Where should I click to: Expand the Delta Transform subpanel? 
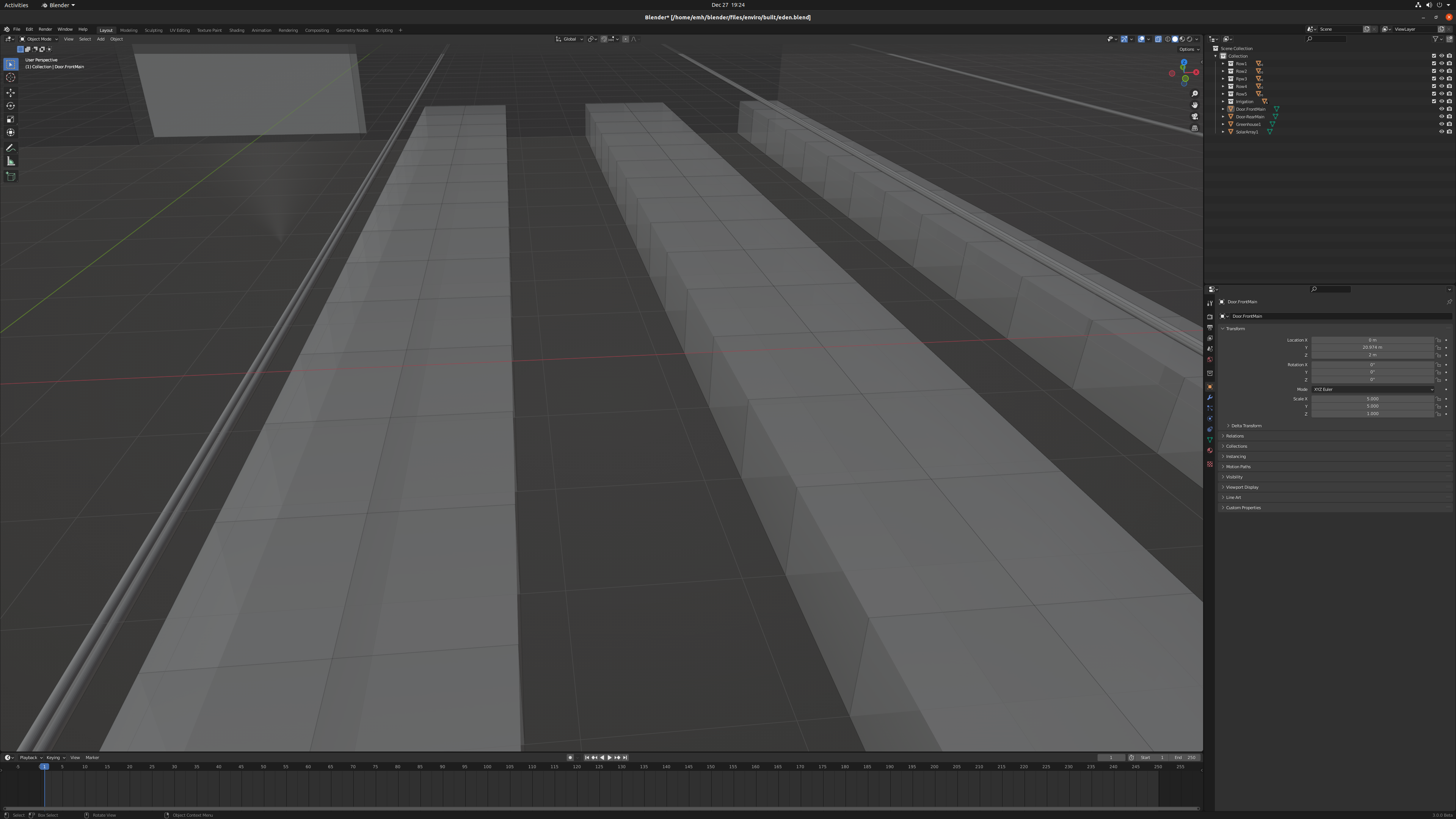[x=1246, y=425]
